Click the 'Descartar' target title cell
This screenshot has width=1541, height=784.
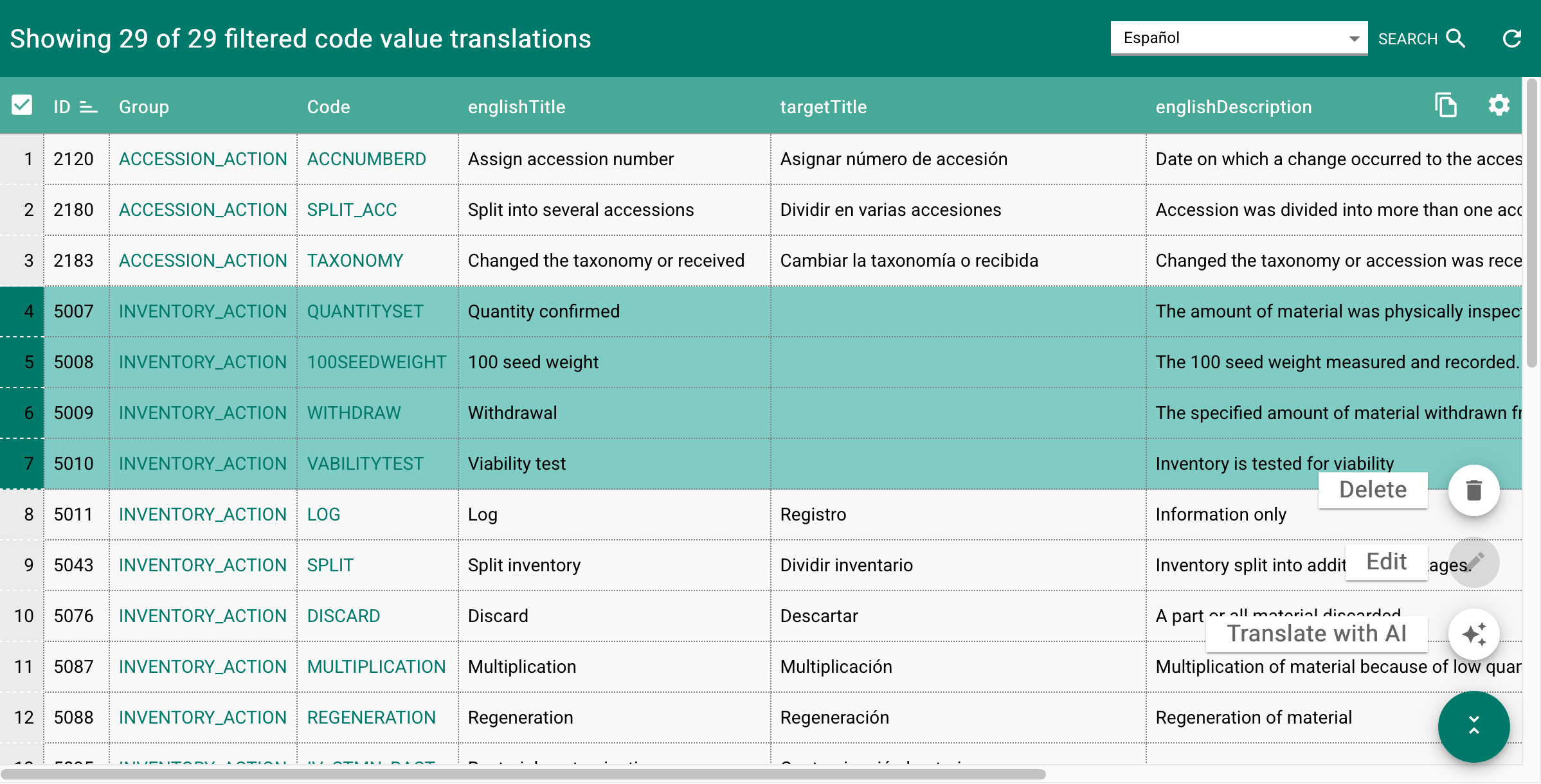click(959, 616)
